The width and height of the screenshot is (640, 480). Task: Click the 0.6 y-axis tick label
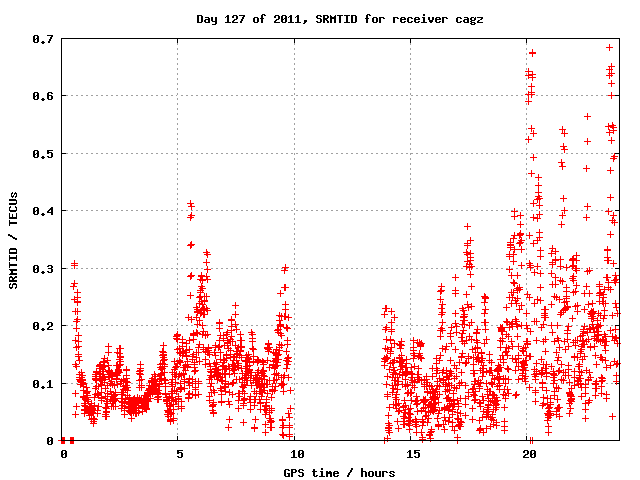tap(42, 96)
